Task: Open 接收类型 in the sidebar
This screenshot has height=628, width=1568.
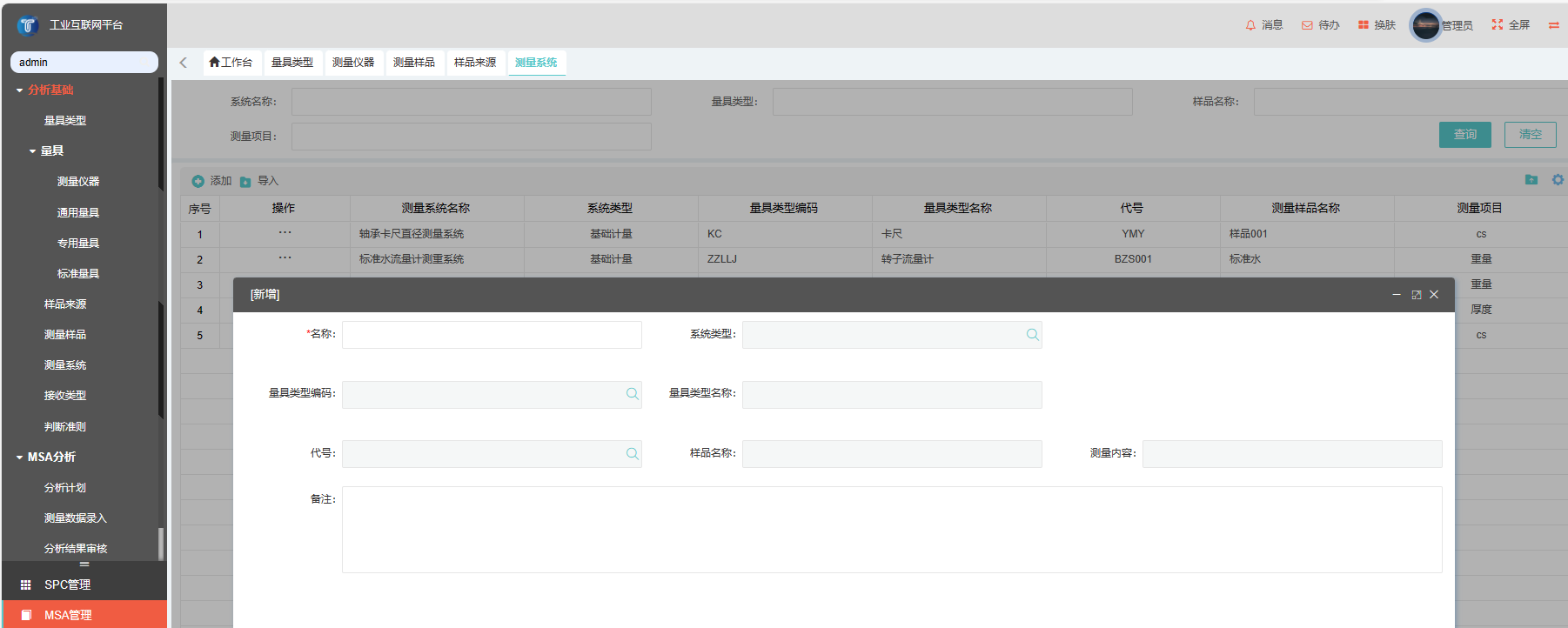Action: point(65,396)
